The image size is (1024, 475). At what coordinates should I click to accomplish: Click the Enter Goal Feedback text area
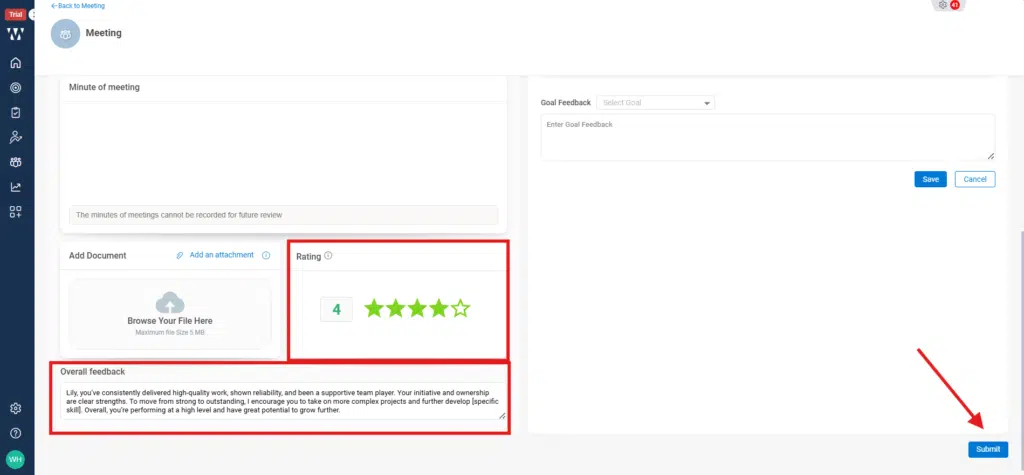[x=767, y=136]
